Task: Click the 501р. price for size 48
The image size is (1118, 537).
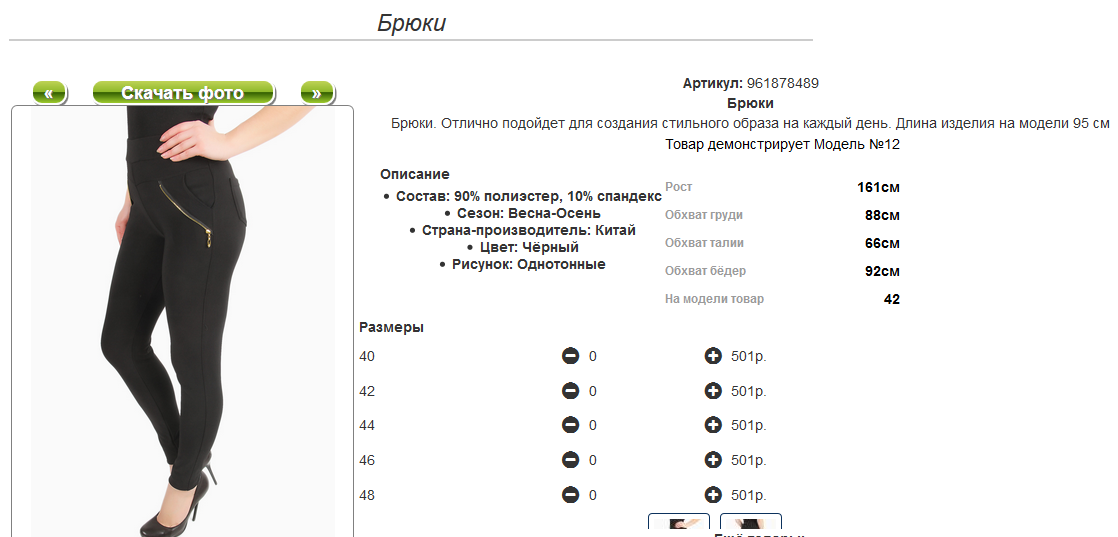Action: pos(749,495)
